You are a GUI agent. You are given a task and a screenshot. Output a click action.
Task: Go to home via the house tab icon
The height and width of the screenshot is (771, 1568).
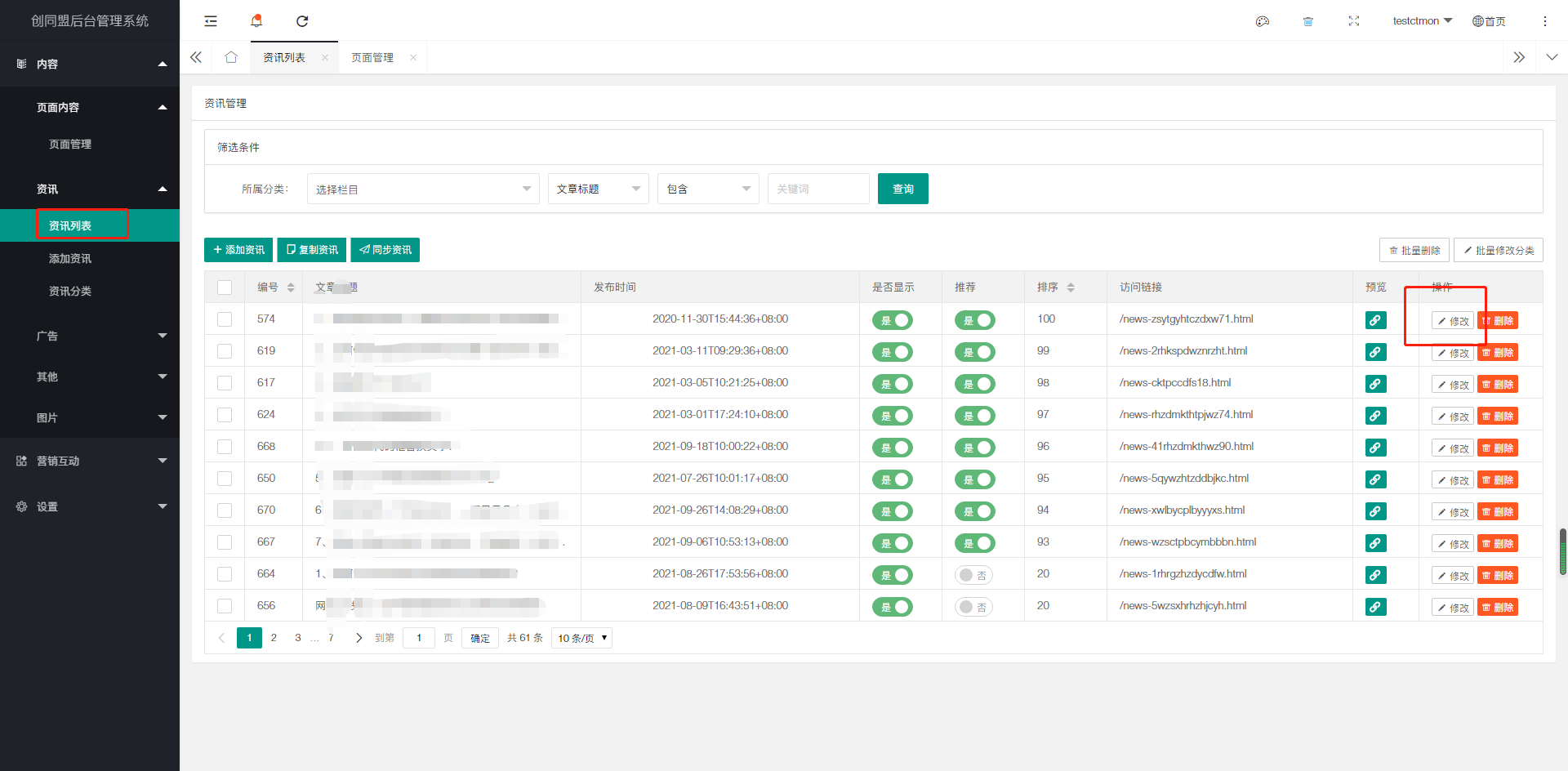pyautogui.click(x=231, y=57)
